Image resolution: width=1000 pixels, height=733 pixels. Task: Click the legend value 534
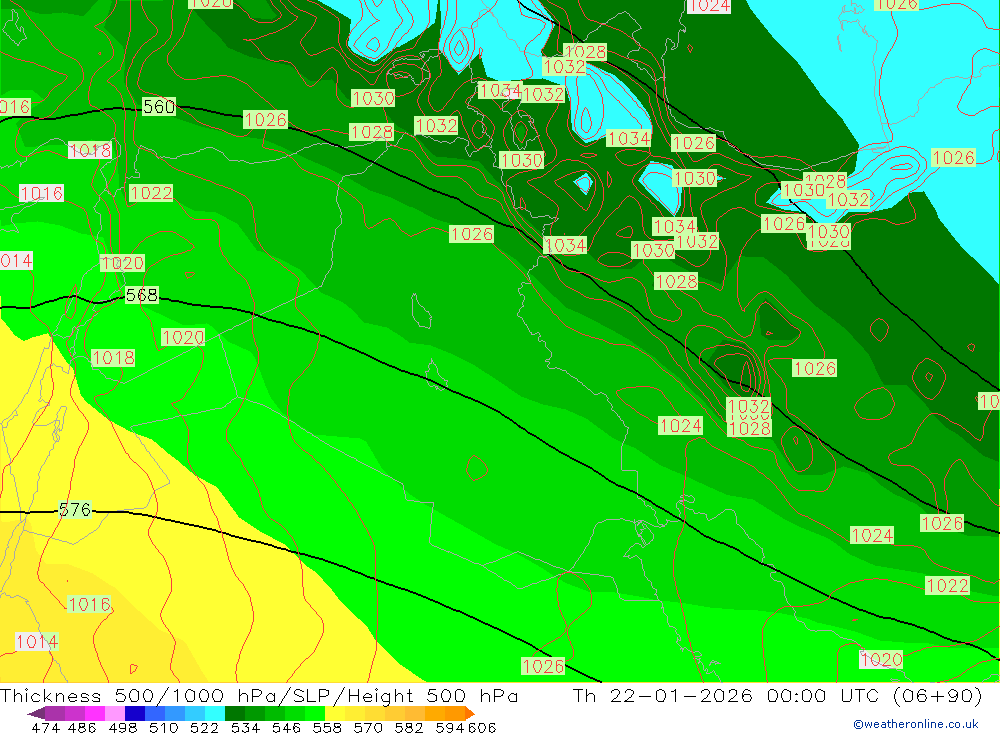click(x=246, y=727)
